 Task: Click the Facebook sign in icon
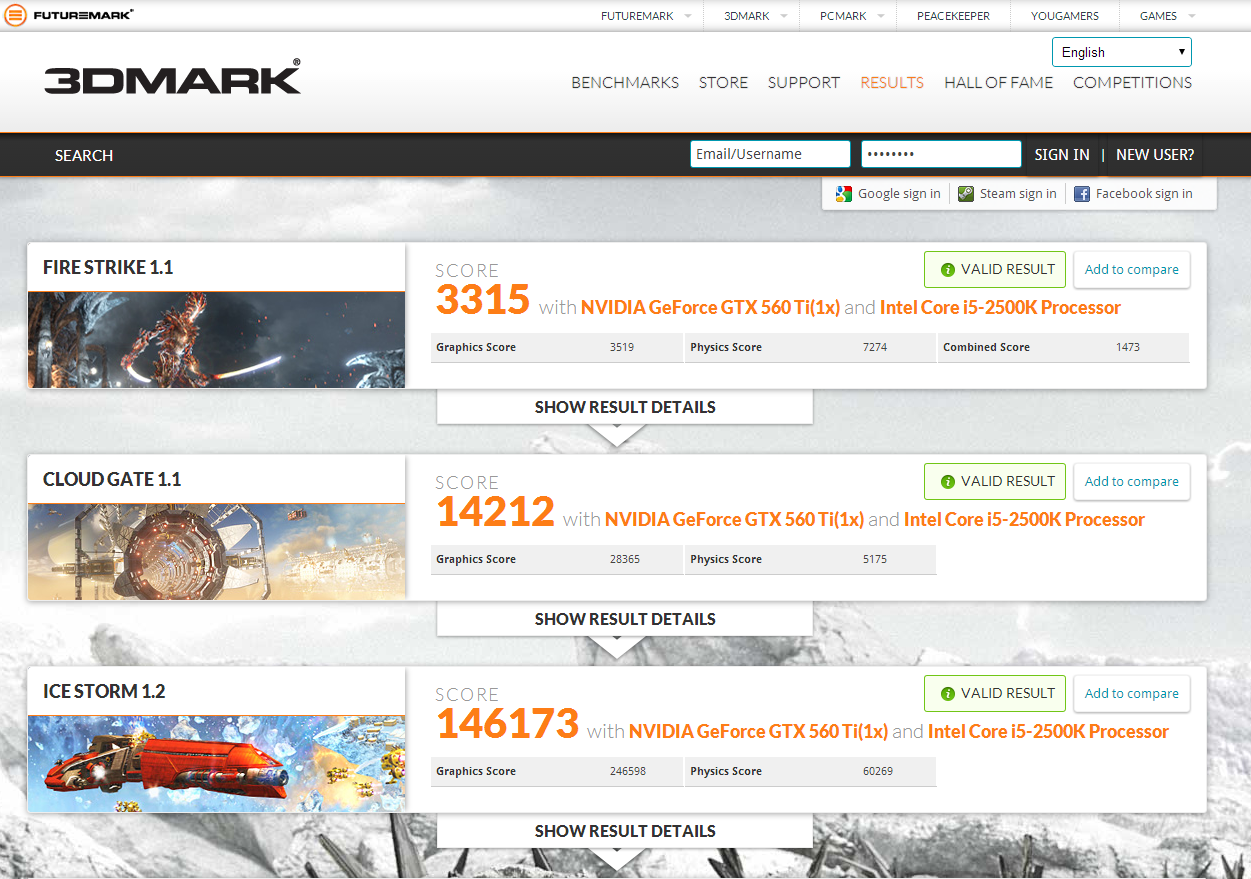tap(1082, 194)
